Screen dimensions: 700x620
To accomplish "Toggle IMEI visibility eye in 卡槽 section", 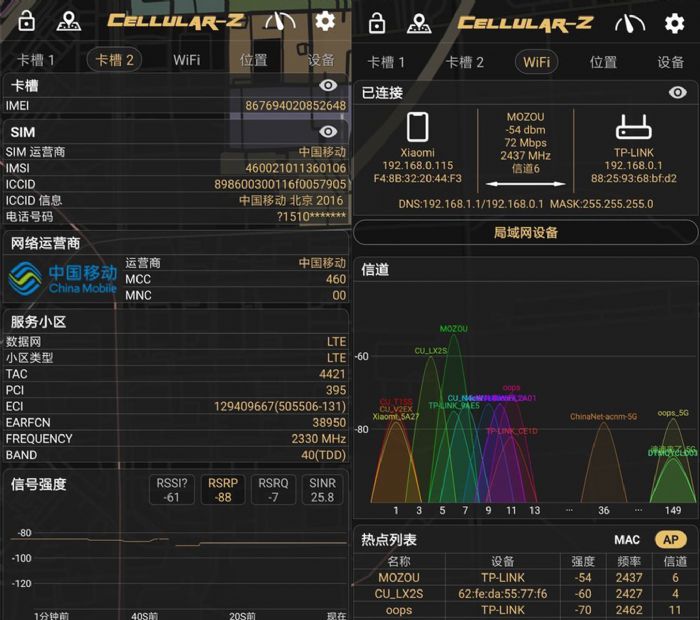I will (328, 85).
